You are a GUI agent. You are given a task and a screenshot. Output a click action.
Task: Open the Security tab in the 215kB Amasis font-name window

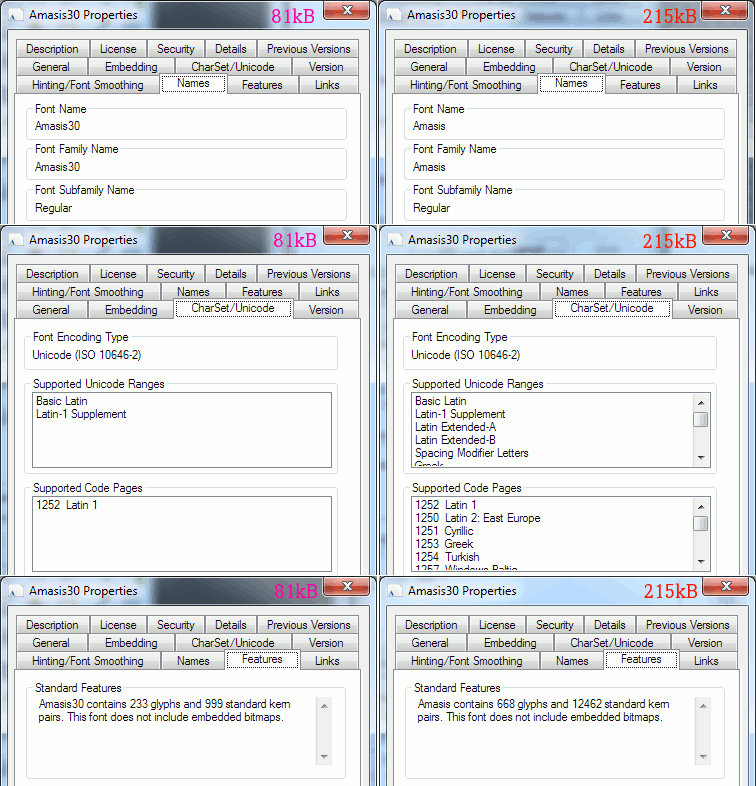pyautogui.click(x=553, y=49)
